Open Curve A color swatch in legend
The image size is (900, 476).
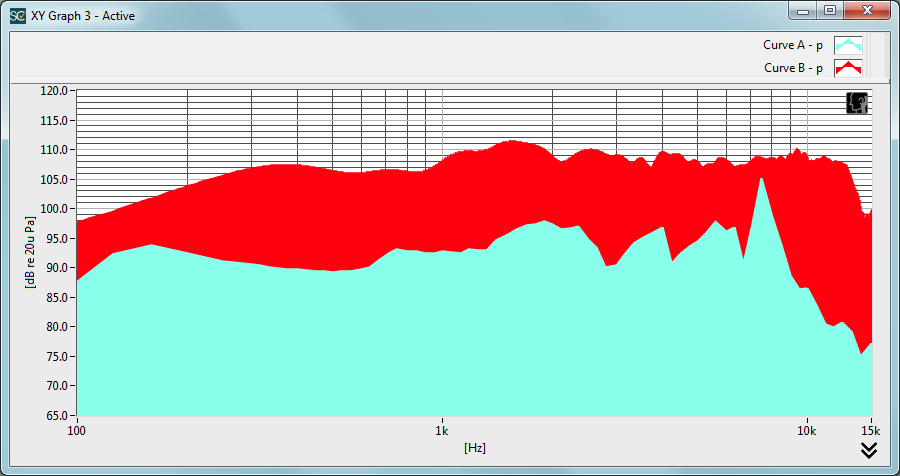pos(848,45)
